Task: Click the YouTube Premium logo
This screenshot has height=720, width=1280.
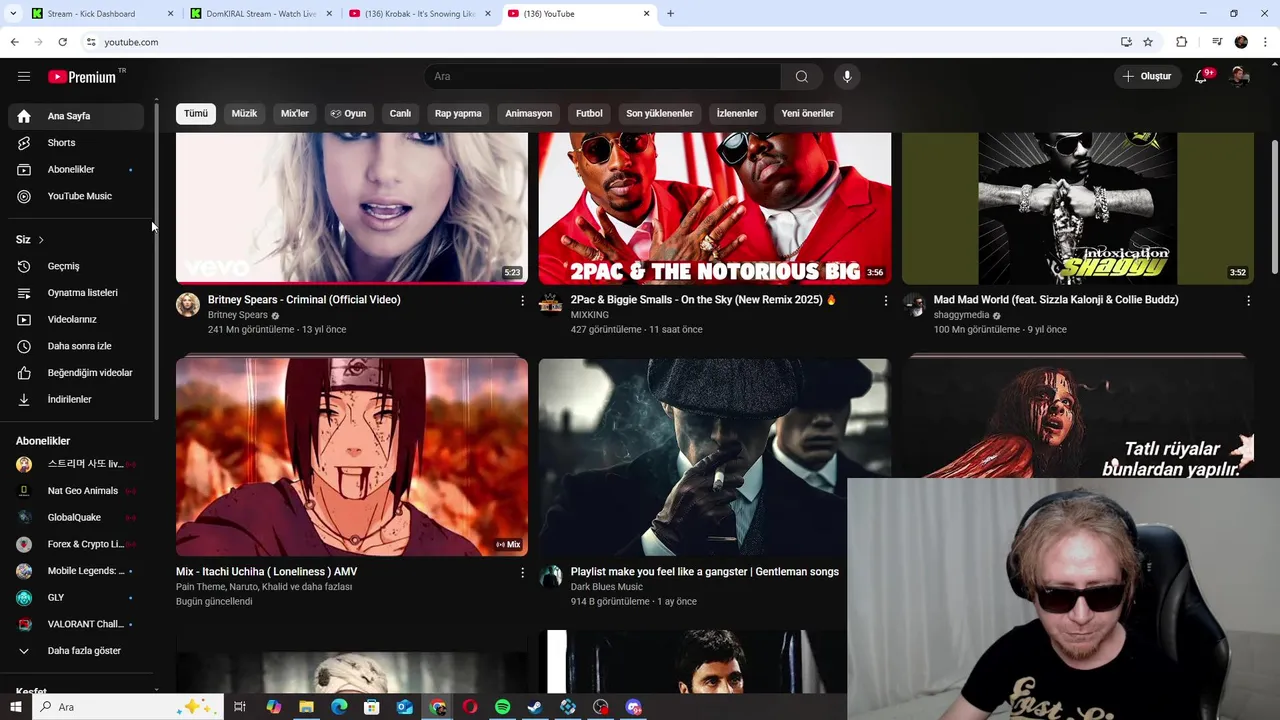Action: click(82, 77)
